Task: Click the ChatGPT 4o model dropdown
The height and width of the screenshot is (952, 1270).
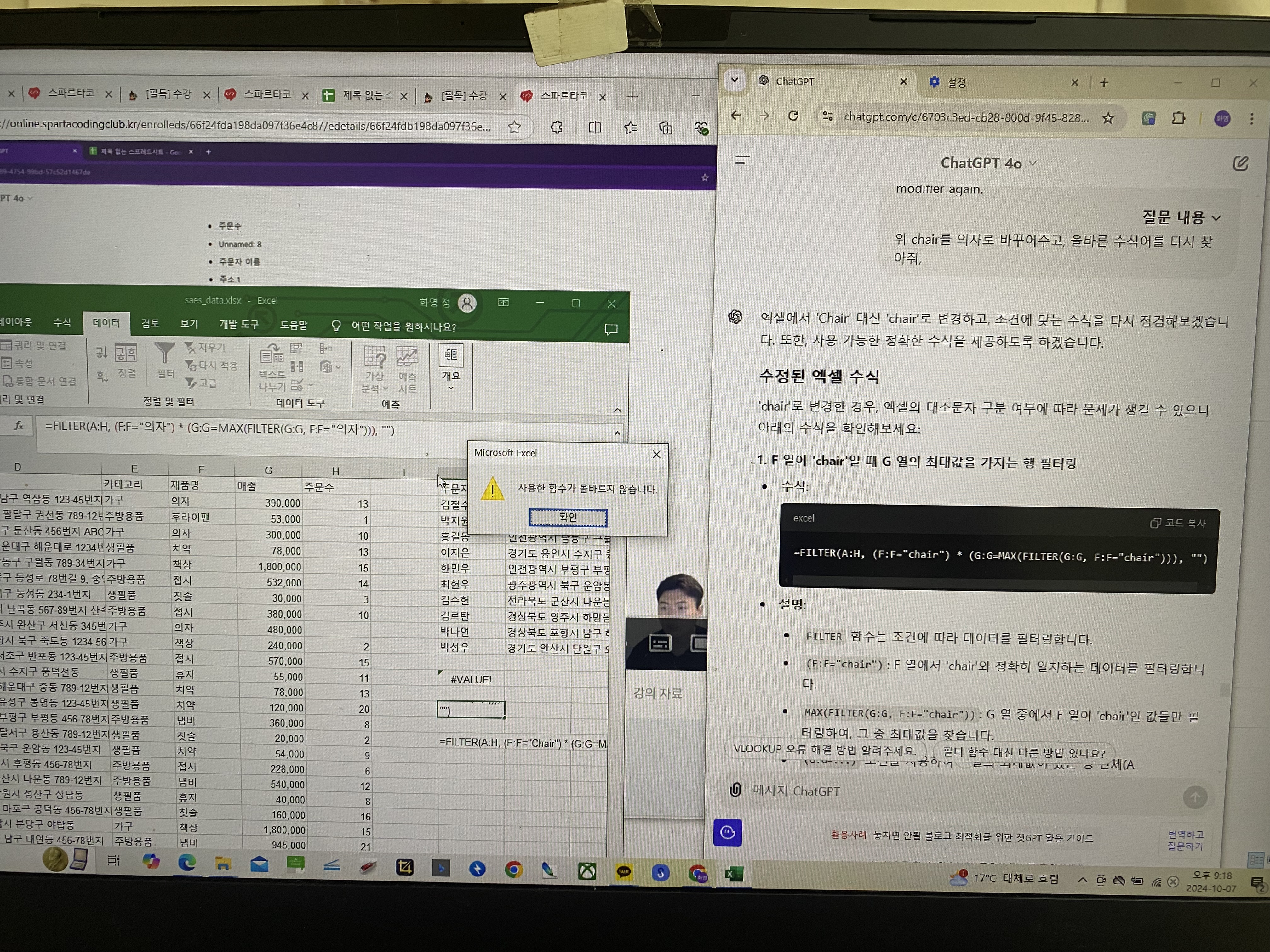Action: point(988,163)
